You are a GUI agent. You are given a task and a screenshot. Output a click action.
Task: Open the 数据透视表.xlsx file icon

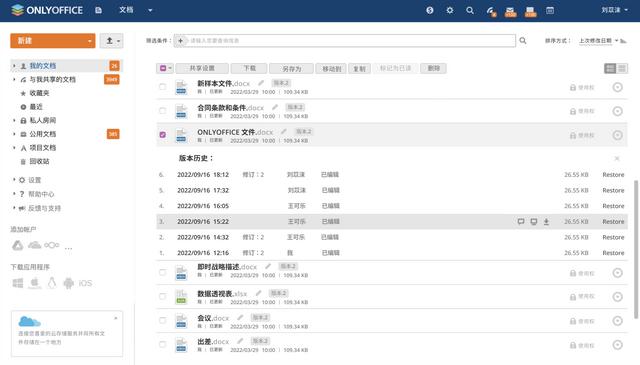tap(181, 297)
